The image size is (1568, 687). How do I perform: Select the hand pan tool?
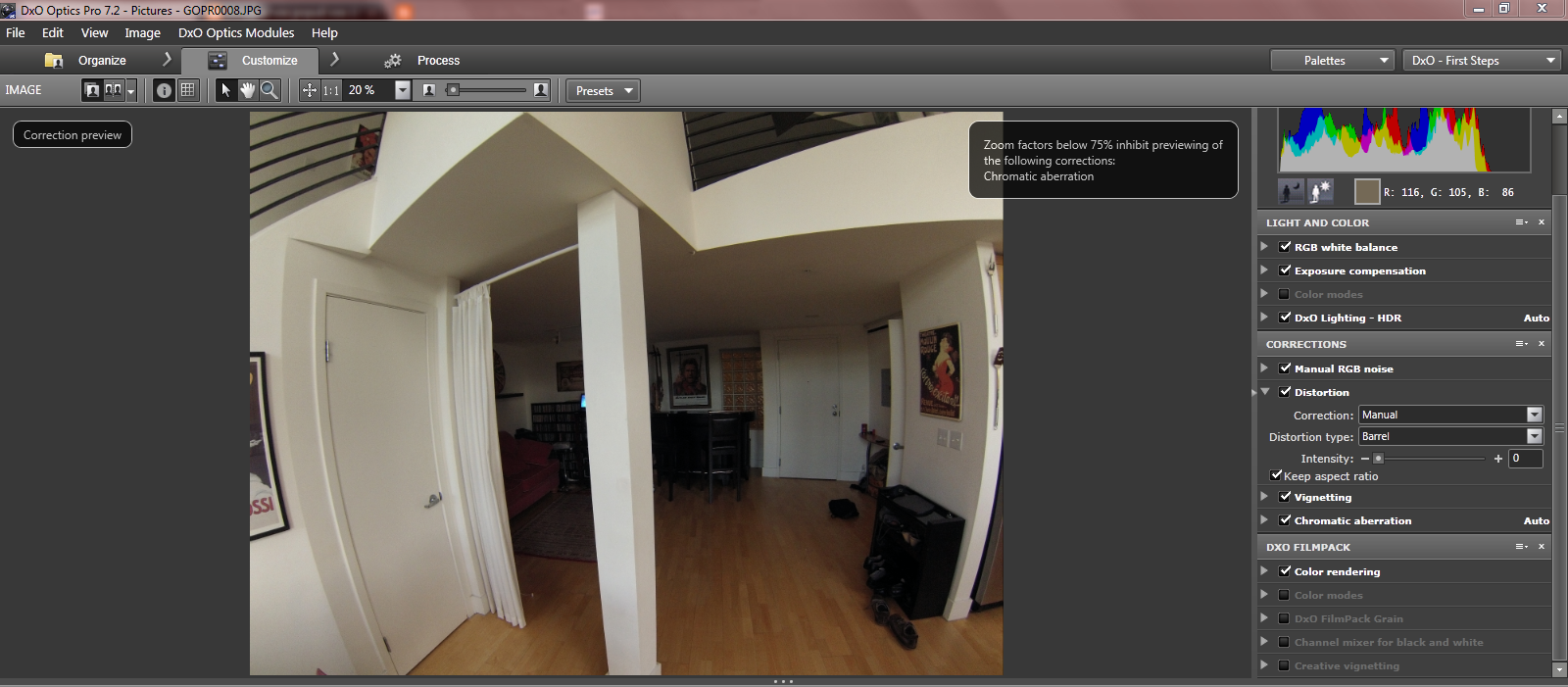coord(247,90)
